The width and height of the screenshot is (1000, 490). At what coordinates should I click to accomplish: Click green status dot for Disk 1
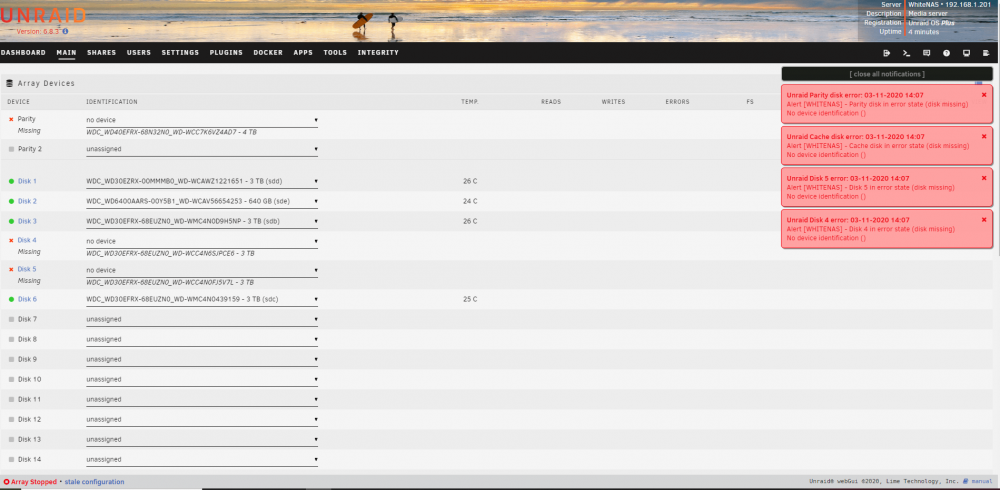11,181
